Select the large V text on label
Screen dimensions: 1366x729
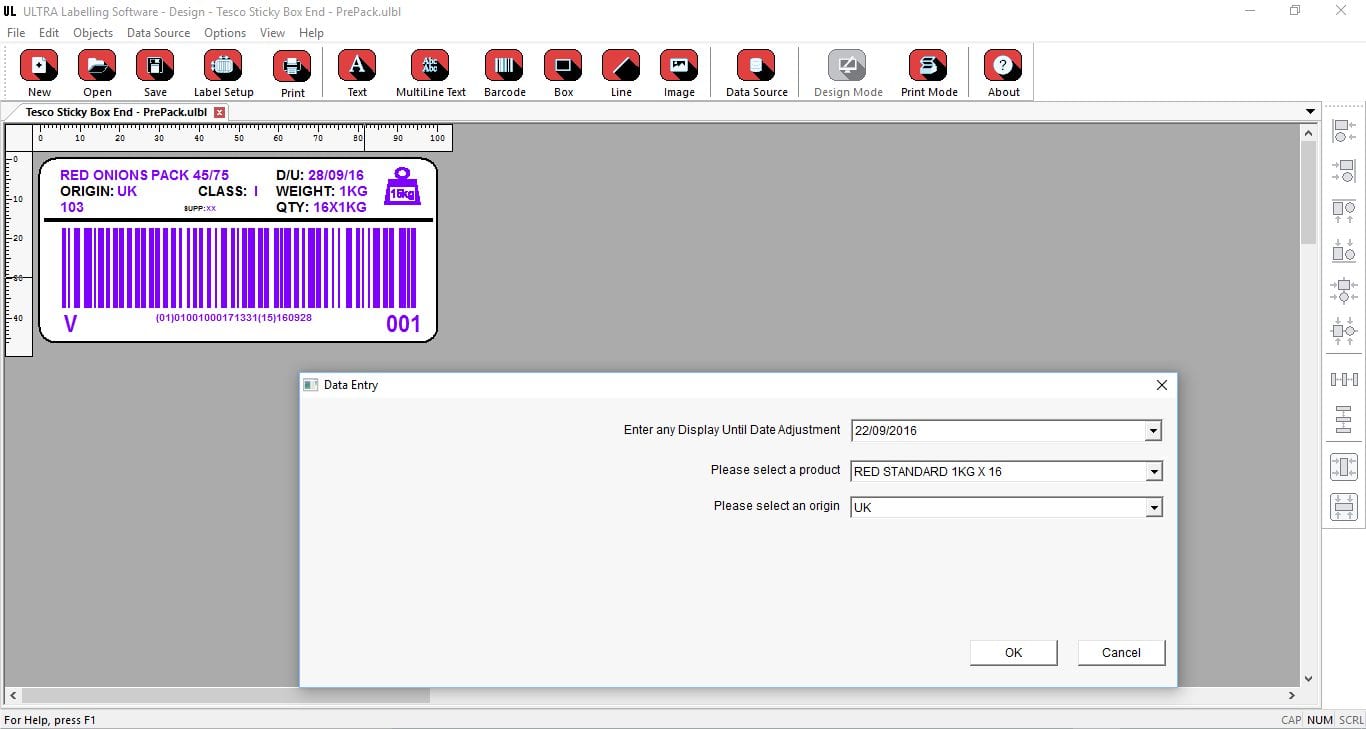pos(70,324)
